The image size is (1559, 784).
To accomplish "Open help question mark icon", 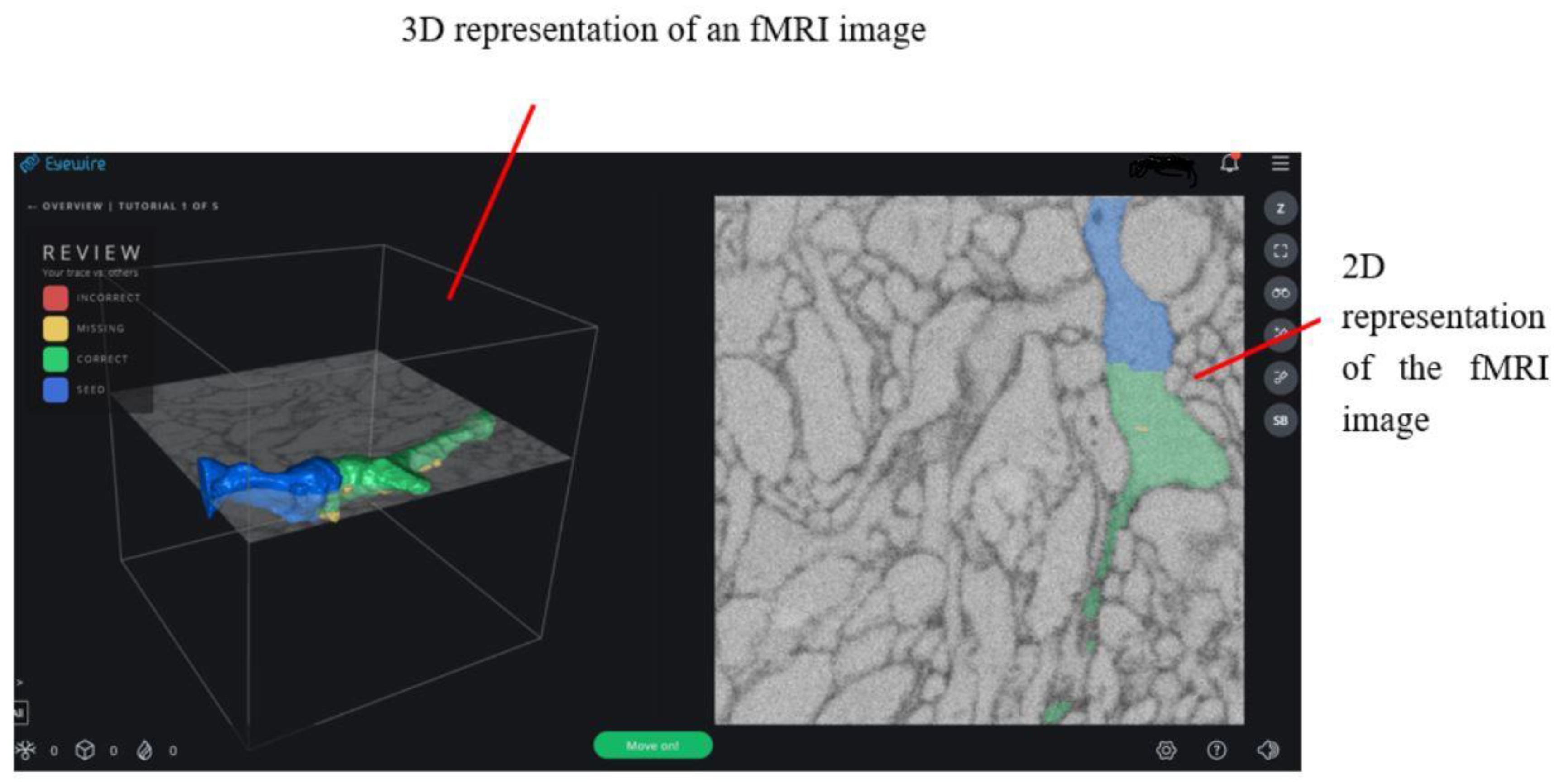I will (1216, 750).
